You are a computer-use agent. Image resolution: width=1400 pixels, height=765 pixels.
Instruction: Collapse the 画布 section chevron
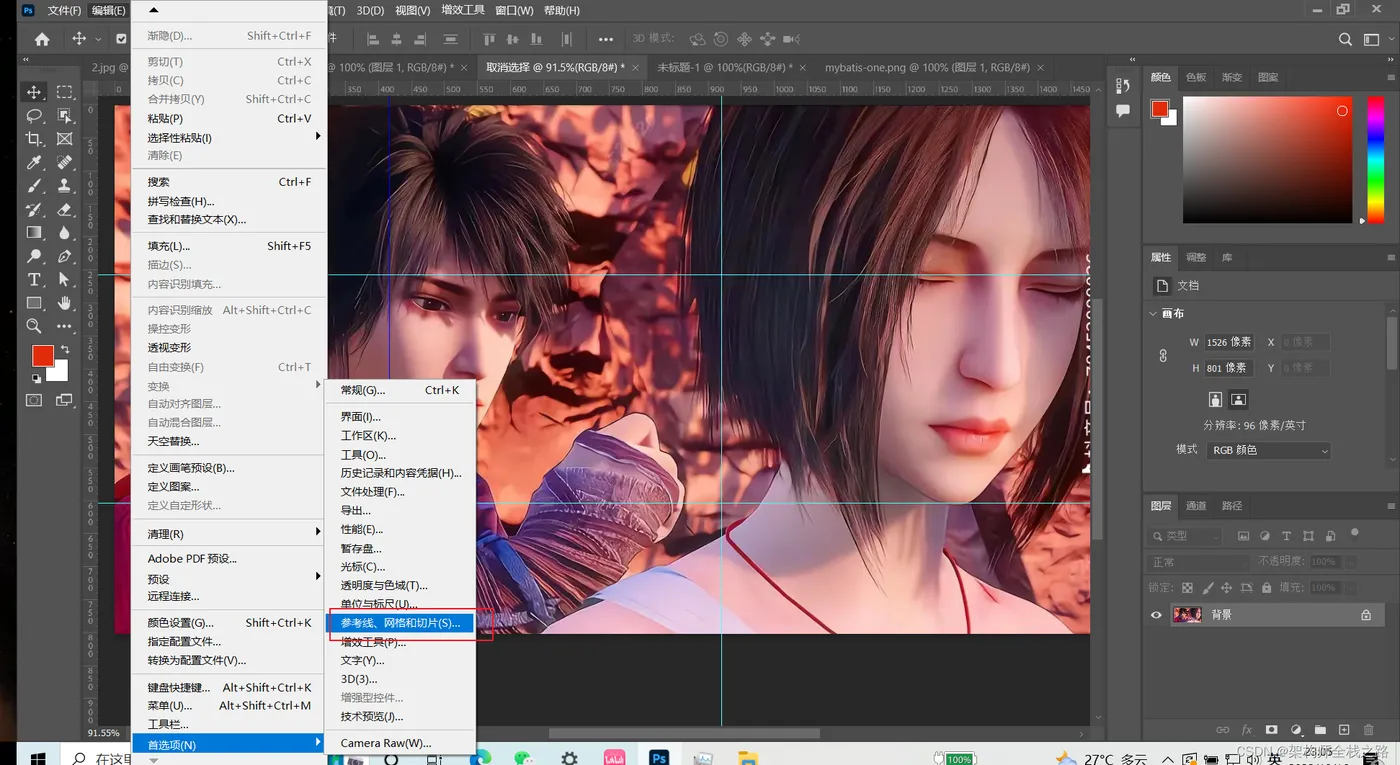[x=1153, y=314]
